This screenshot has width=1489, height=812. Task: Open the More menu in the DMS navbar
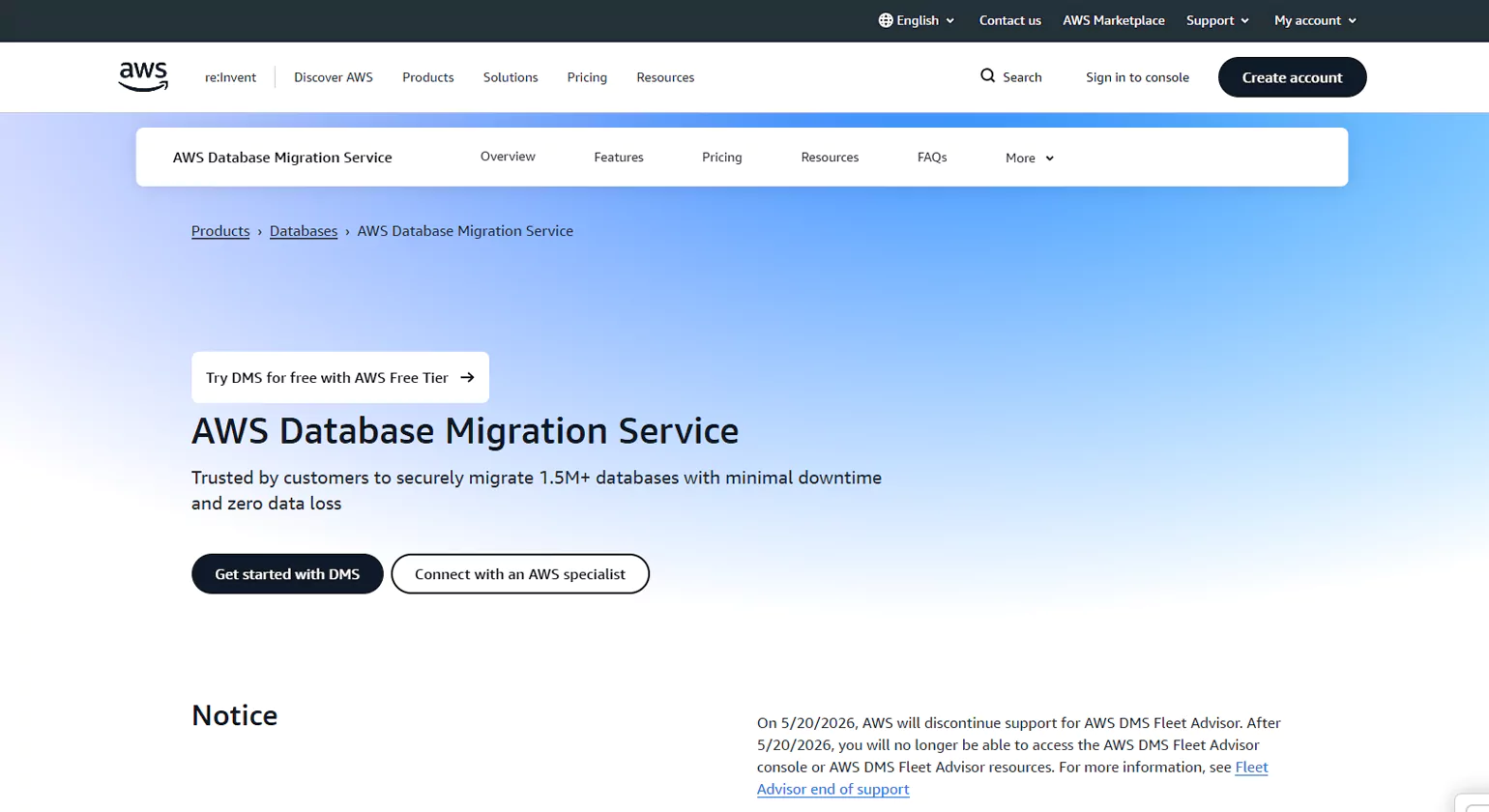pos(1027,158)
